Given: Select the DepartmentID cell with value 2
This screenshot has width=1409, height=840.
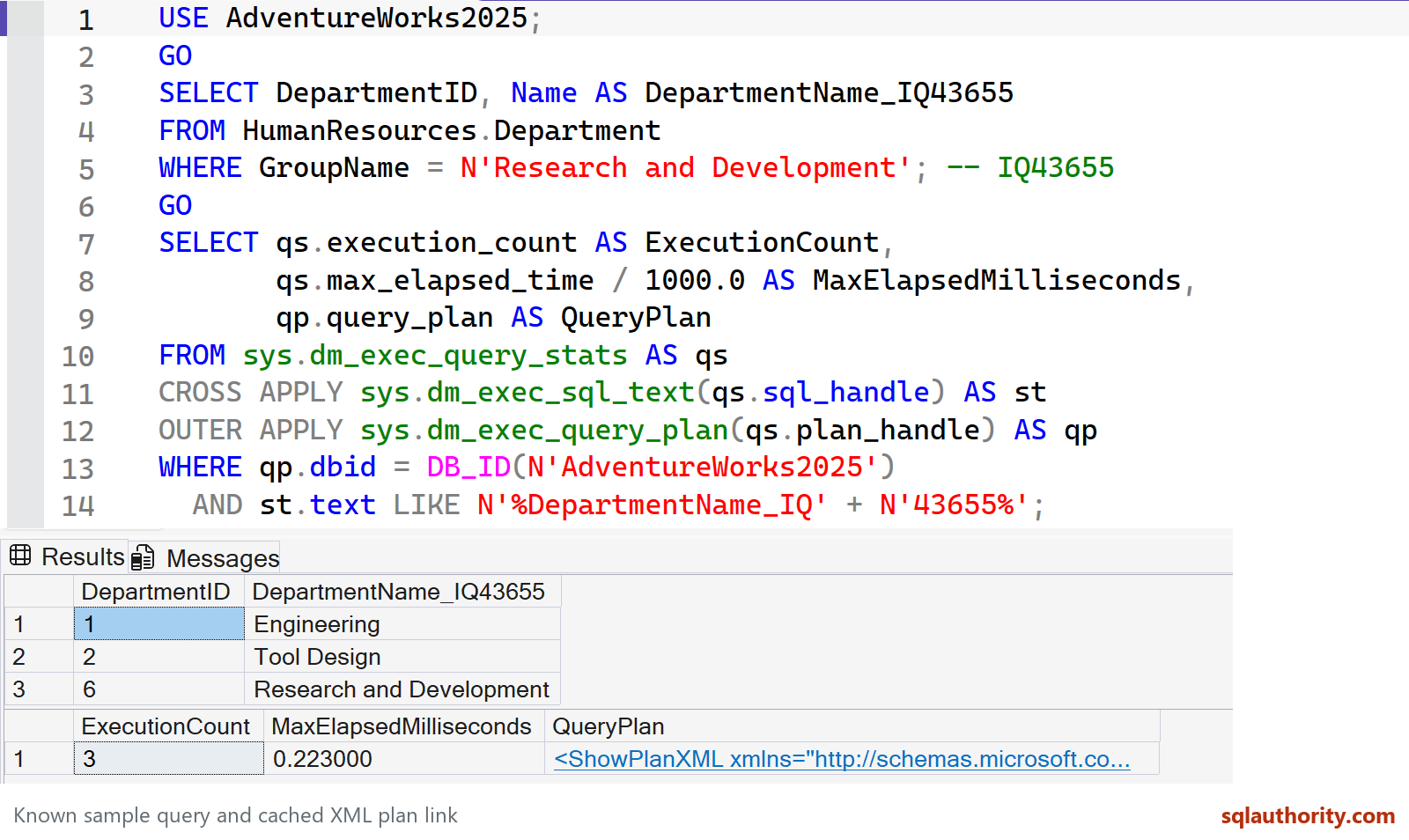Looking at the screenshot, I should point(159,657).
